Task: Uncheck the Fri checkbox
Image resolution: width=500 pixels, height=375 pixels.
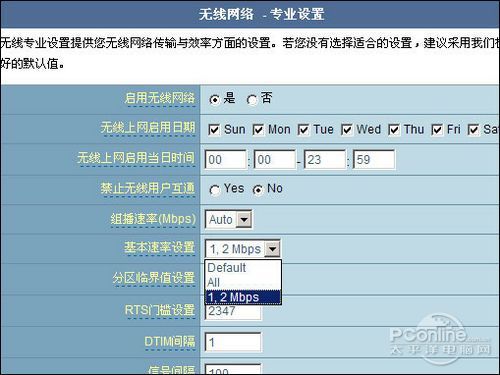Action: point(437,130)
